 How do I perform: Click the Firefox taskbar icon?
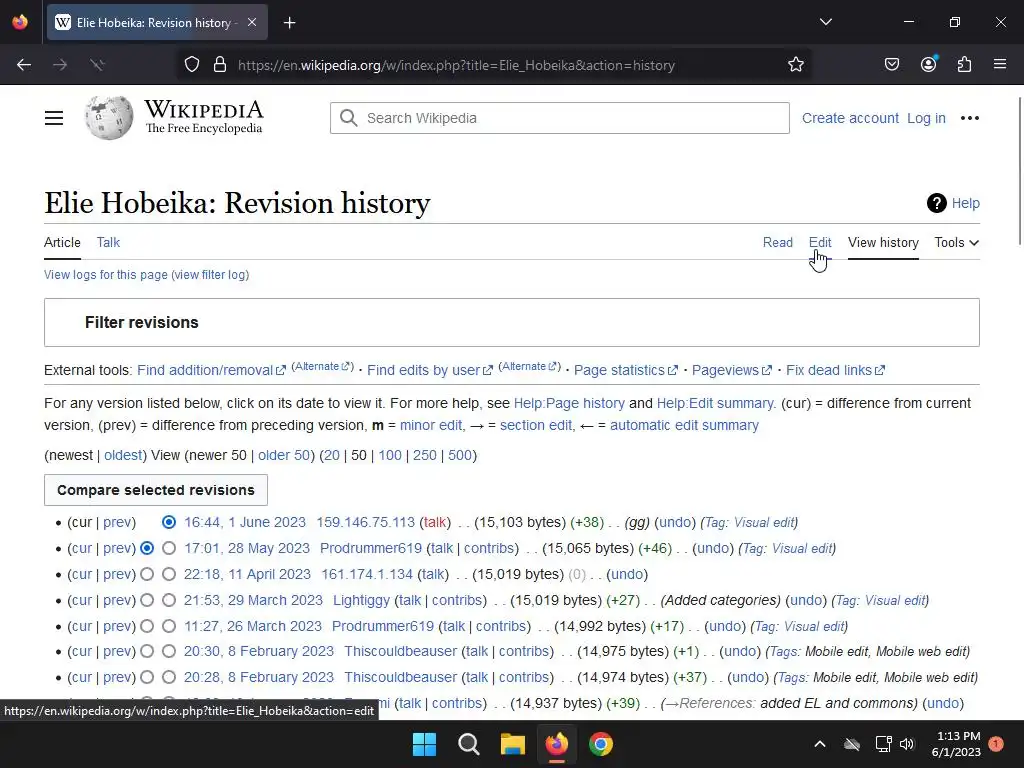click(556, 744)
